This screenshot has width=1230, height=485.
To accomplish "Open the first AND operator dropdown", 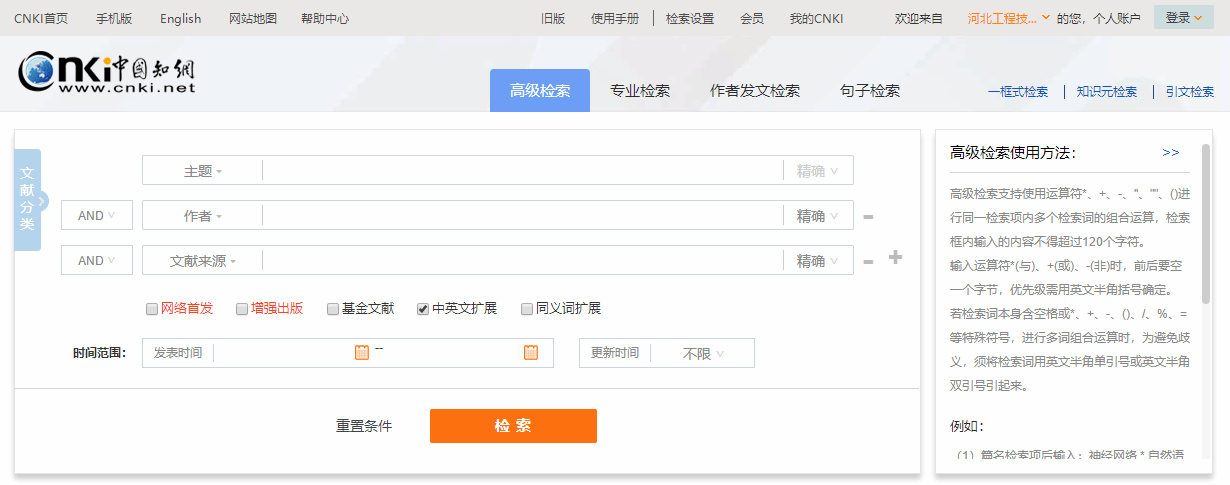I will pyautogui.click(x=97, y=215).
